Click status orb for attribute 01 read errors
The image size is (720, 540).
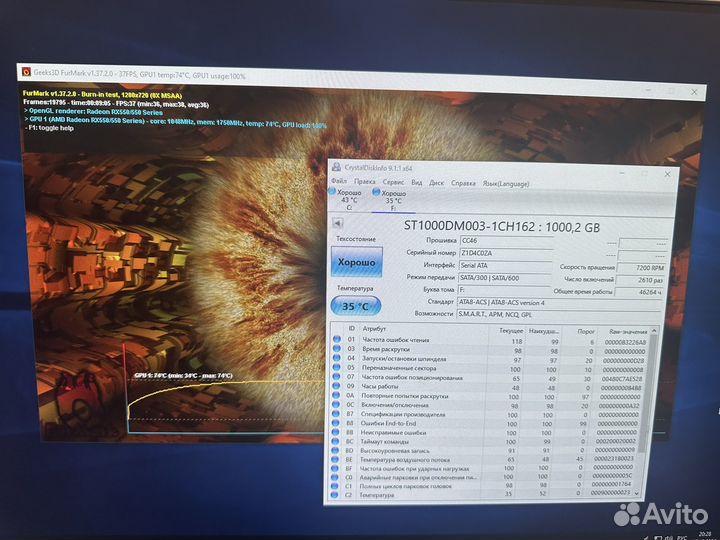[x=337, y=341]
